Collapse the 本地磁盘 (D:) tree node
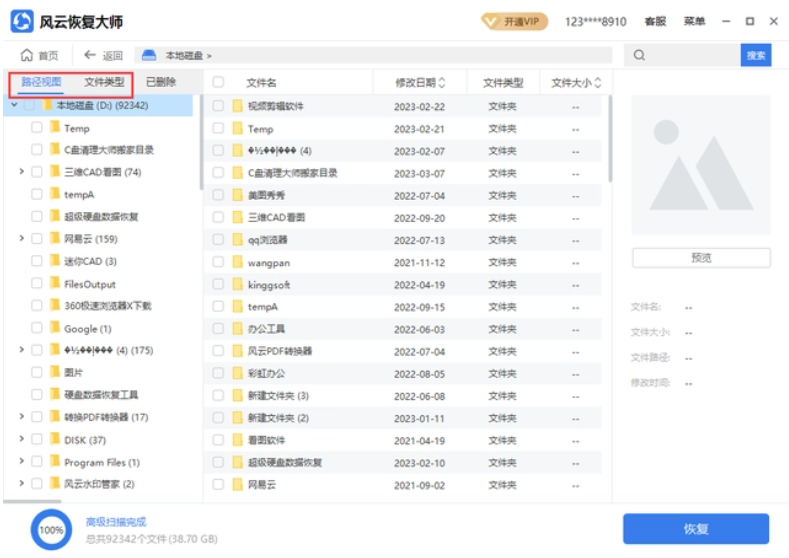789x558 pixels. coord(14,105)
